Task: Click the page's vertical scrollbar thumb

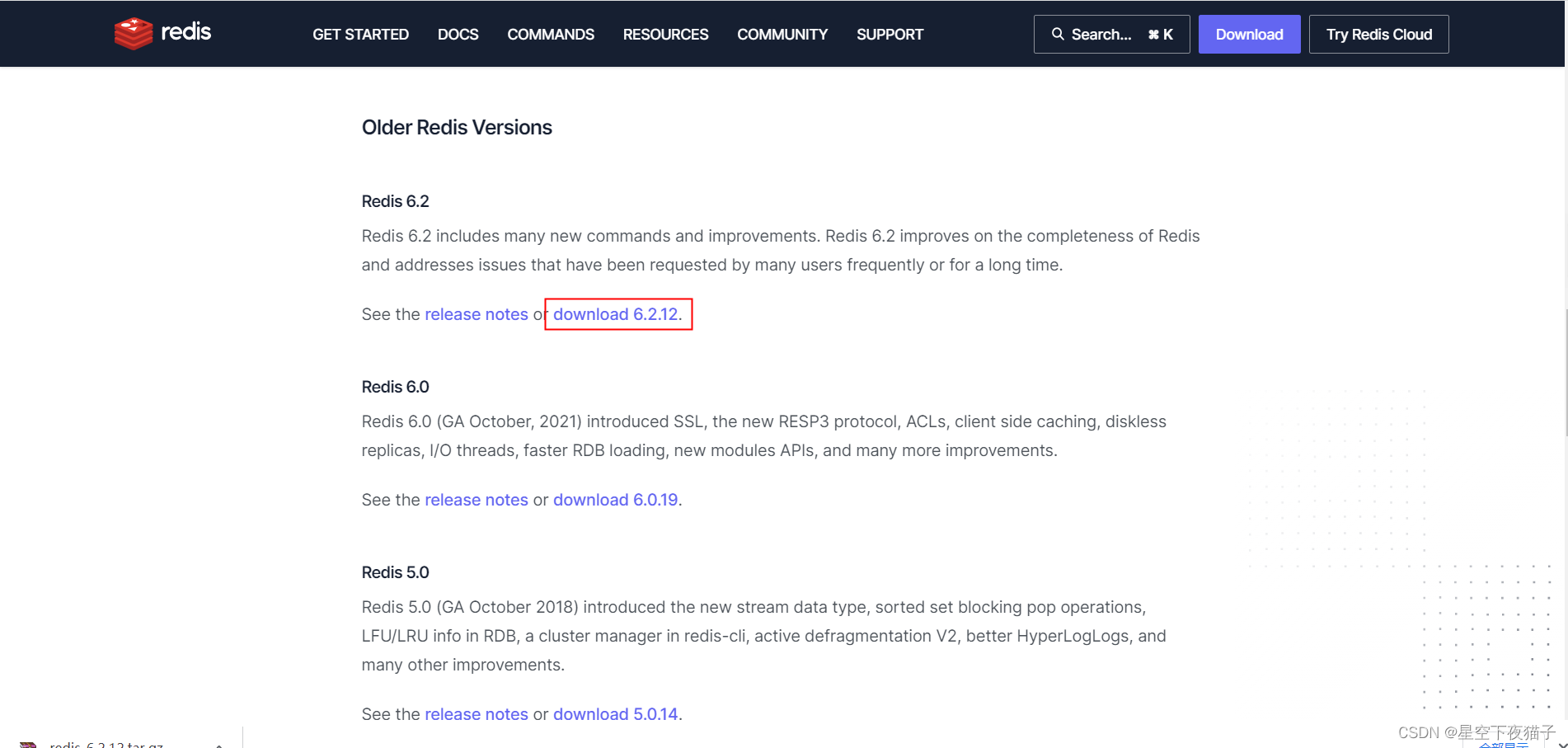Action: point(1565,372)
